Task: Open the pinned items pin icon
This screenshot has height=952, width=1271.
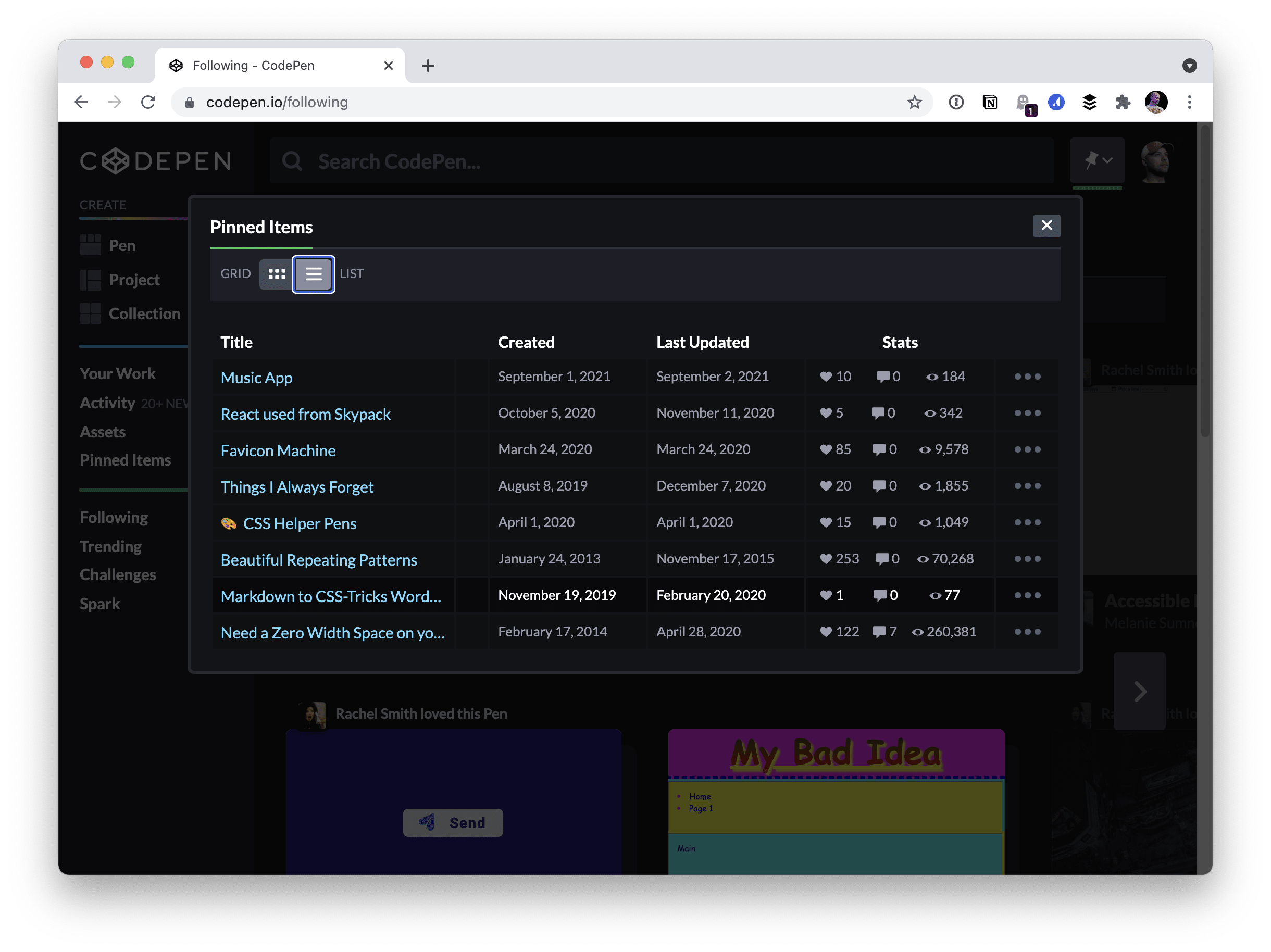Action: pos(1092,160)
